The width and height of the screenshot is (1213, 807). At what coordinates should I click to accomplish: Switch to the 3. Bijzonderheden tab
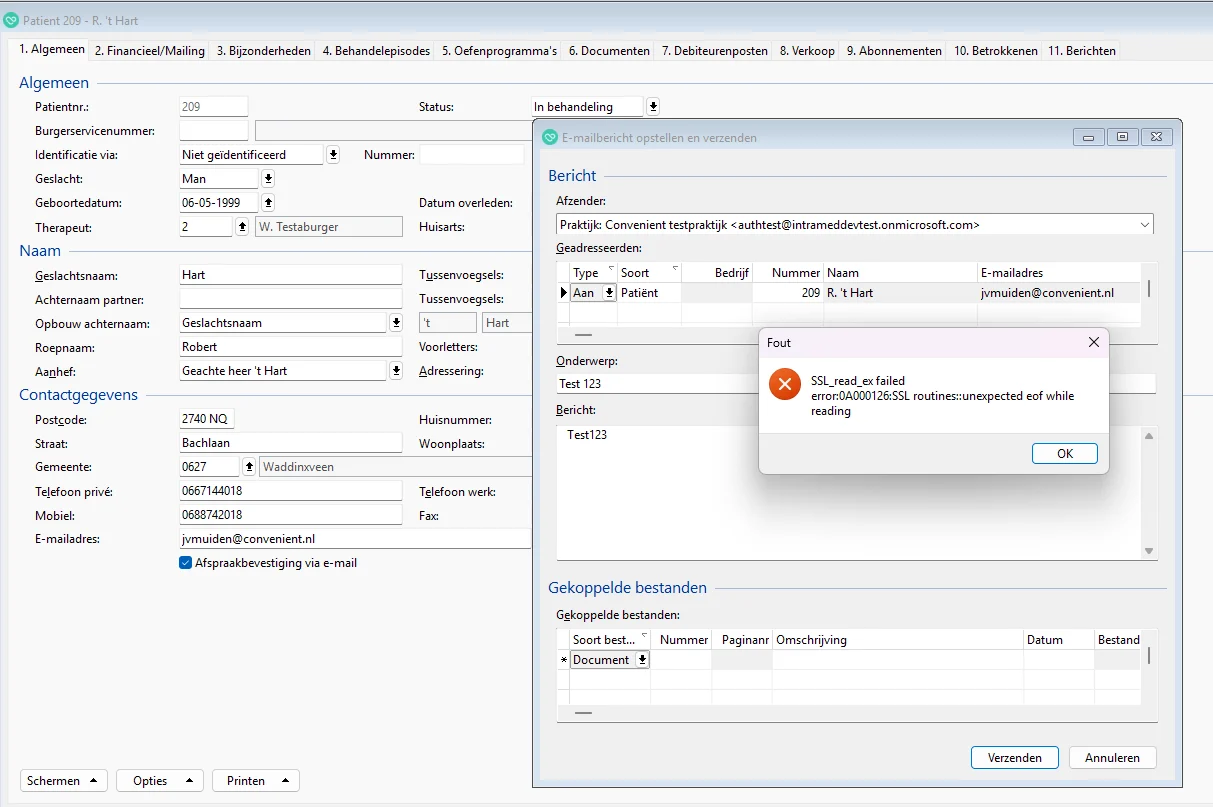point(264,51)
